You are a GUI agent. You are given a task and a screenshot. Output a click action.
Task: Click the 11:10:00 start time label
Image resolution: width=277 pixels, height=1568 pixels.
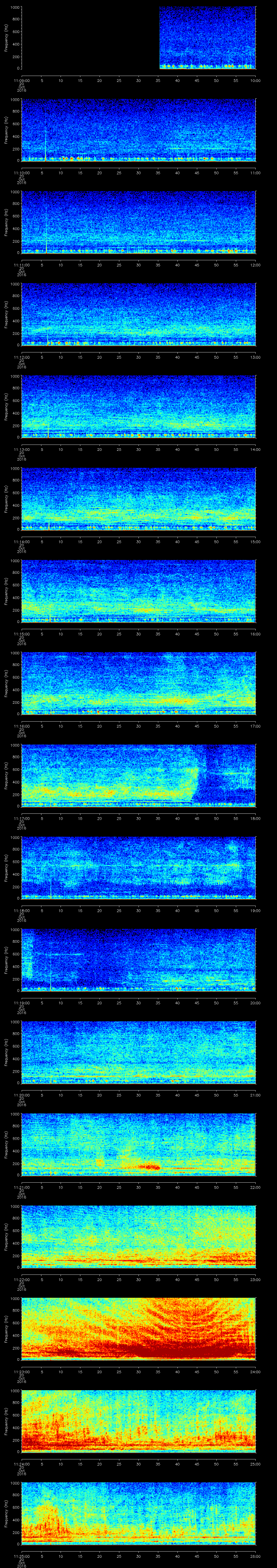tap(22, 173)
